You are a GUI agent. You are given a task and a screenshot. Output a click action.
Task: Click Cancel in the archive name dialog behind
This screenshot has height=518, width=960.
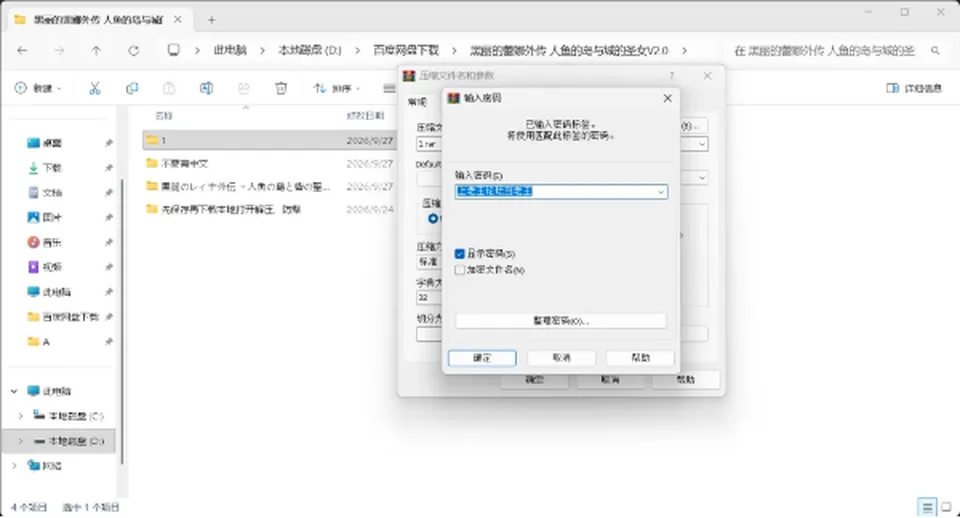(x=610, y=380)
